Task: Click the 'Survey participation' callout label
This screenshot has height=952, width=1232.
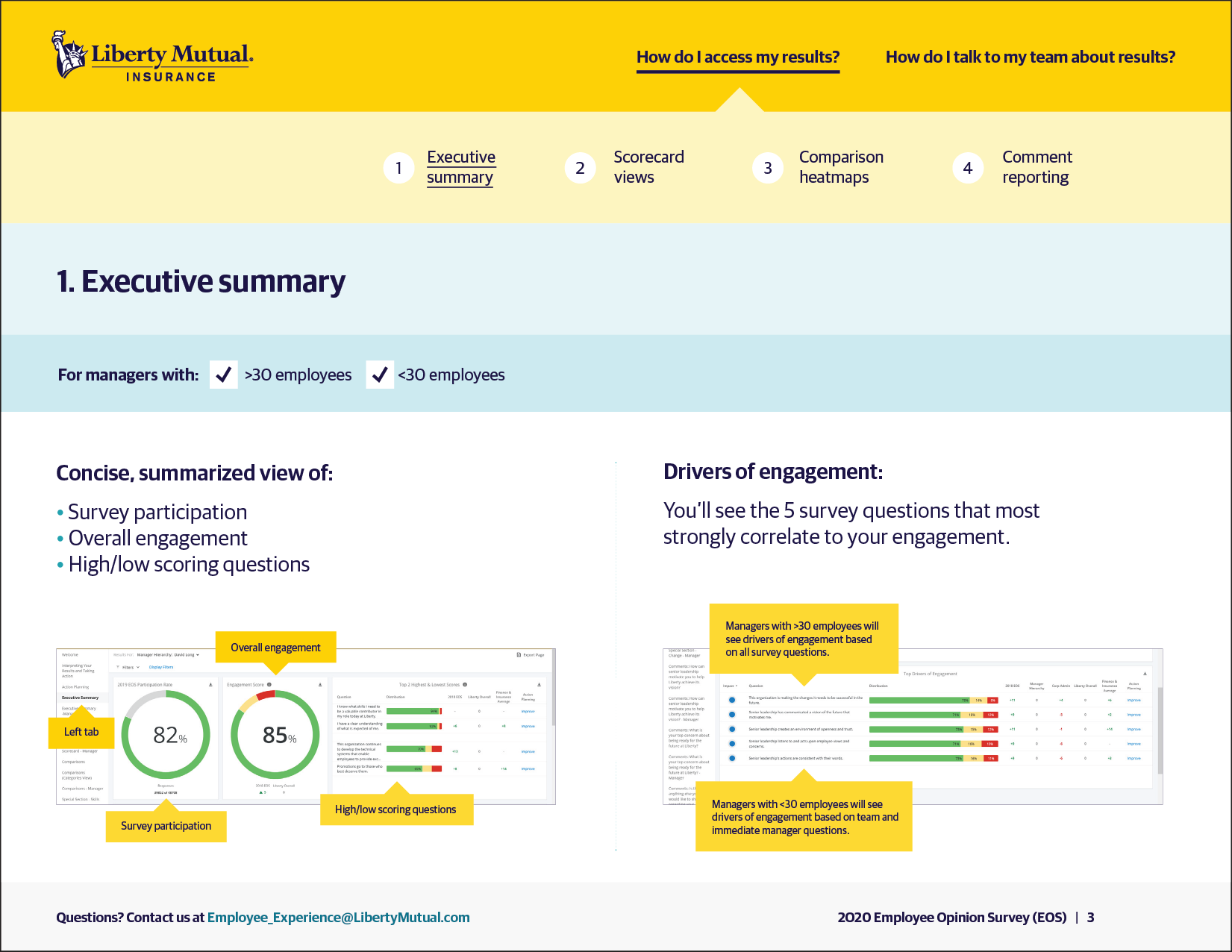Action: tap(166, 826)
